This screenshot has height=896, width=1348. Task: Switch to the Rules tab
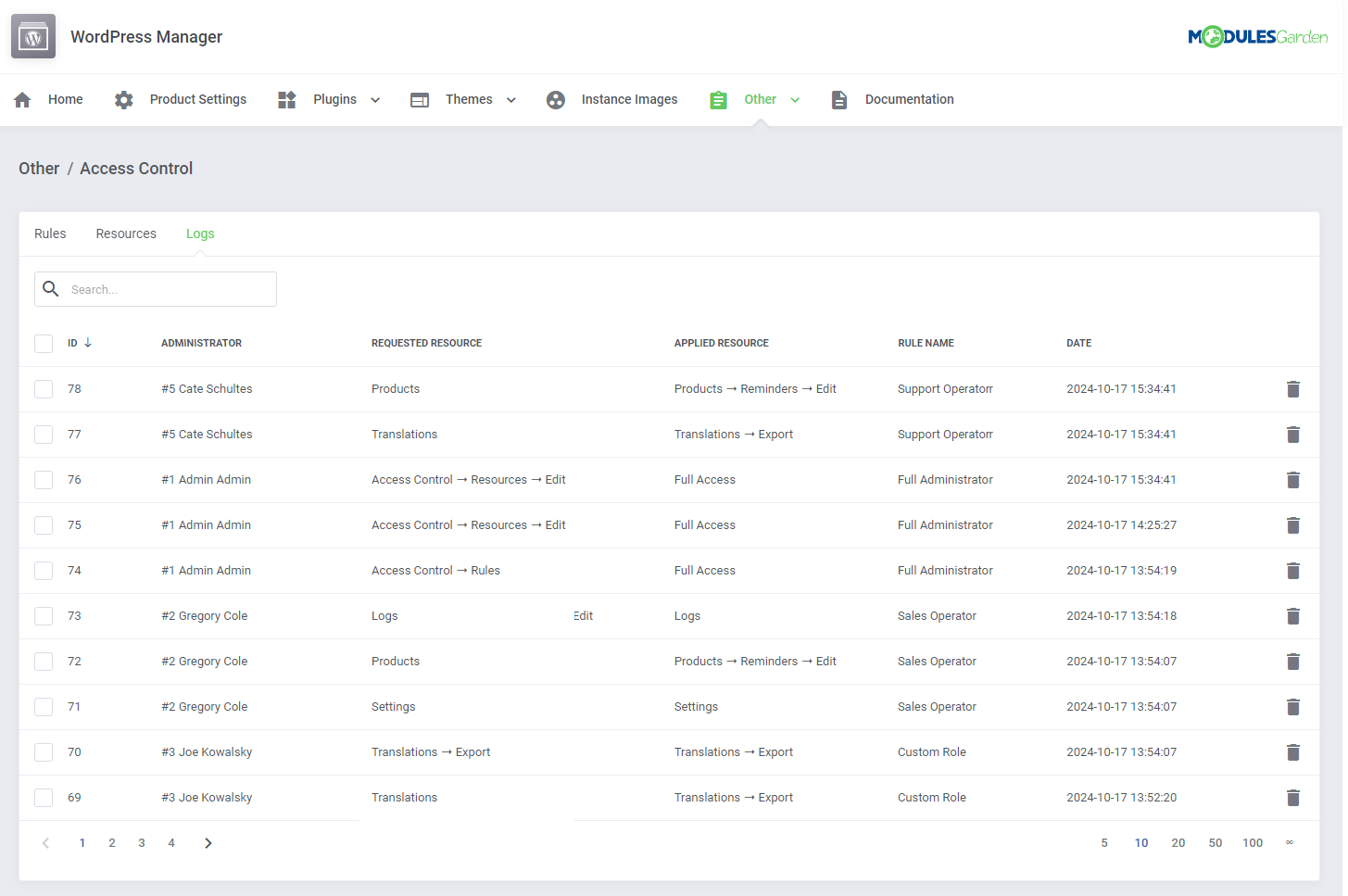[x=50, y=233]
